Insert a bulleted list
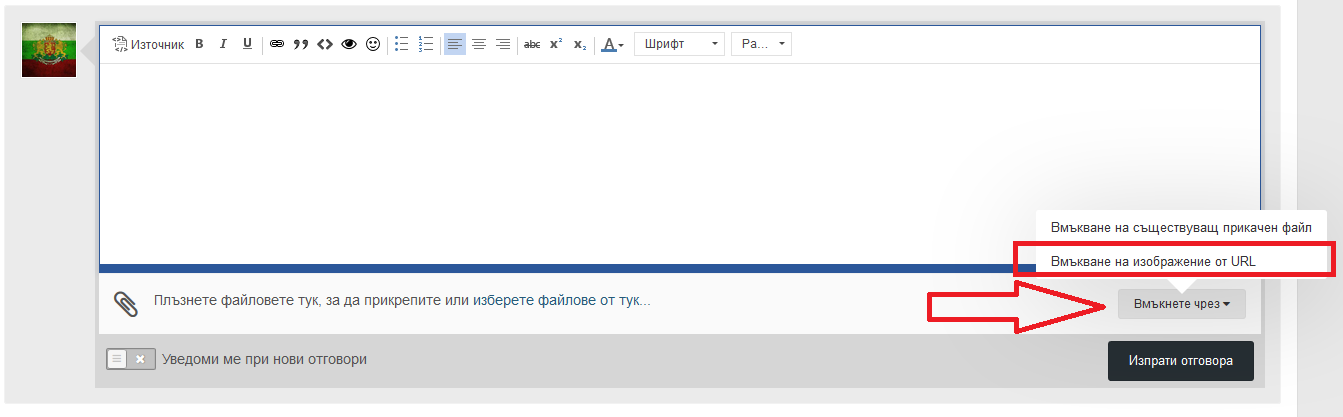Image resolution: width=1343 pixels, height=417 pixels. [402, 44]
